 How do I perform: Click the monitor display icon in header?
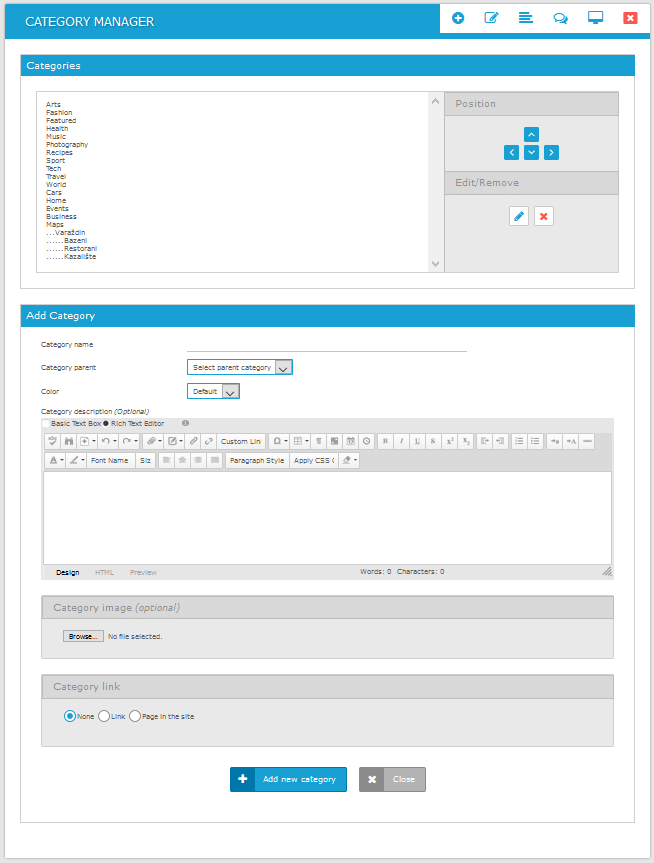coord(595,18)
